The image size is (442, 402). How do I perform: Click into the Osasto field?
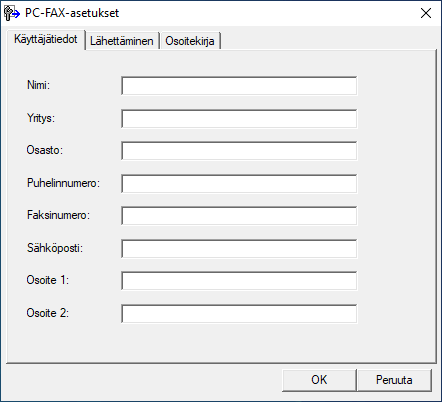pos(239,151)
